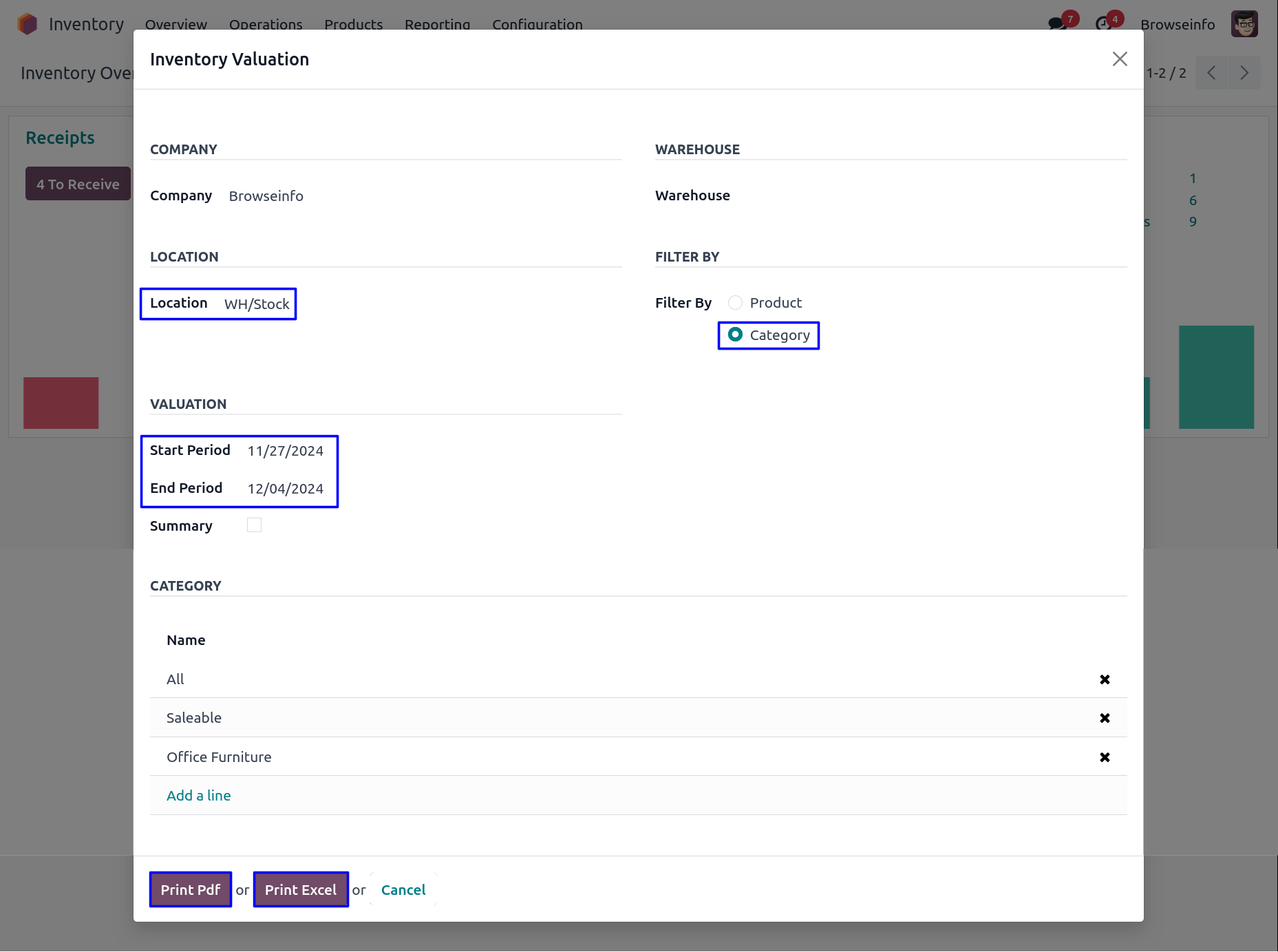This screenshot has width=1278, height=952.
Task: Open the Start Period date picker
Action: pos(285,451)
